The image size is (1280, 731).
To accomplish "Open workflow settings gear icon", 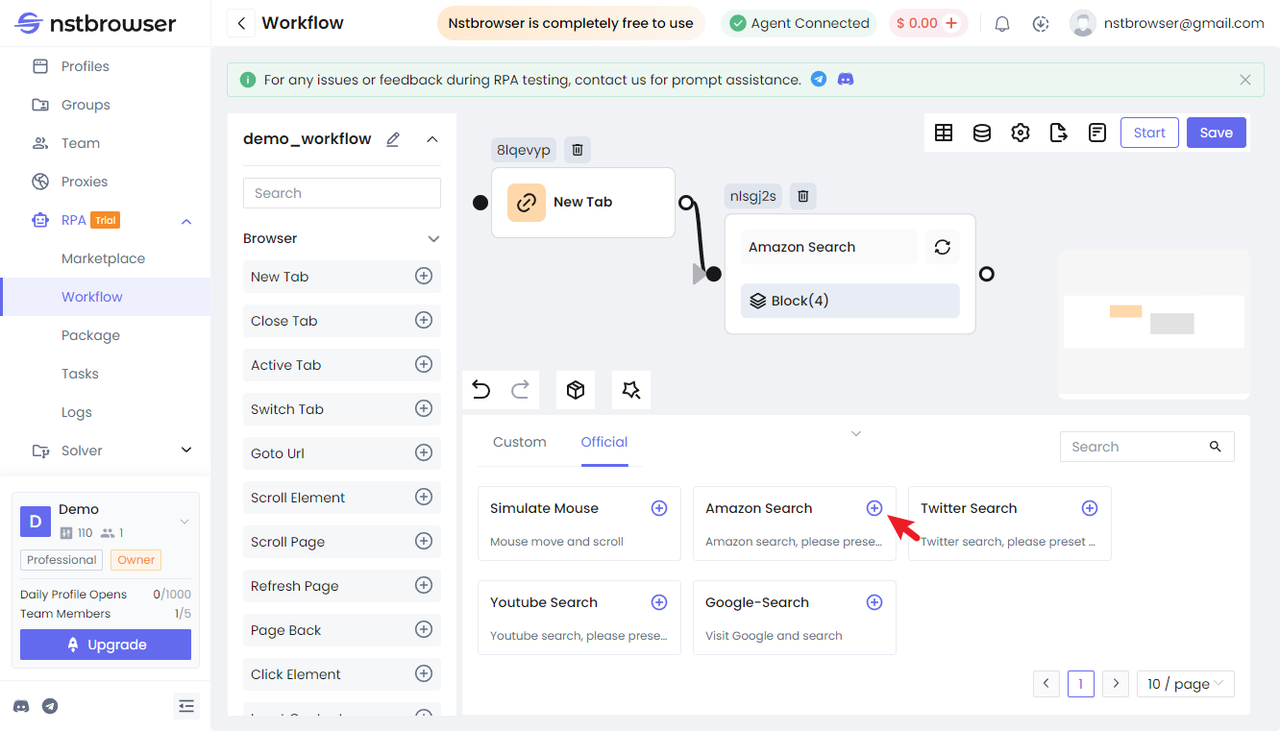I will (x=1020, y=133).
